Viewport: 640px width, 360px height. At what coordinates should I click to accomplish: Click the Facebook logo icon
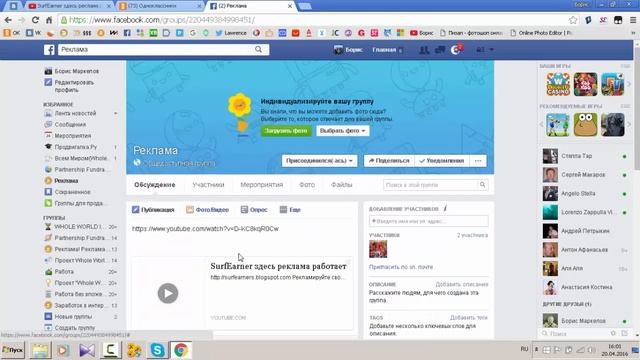[x=49, y=50]
